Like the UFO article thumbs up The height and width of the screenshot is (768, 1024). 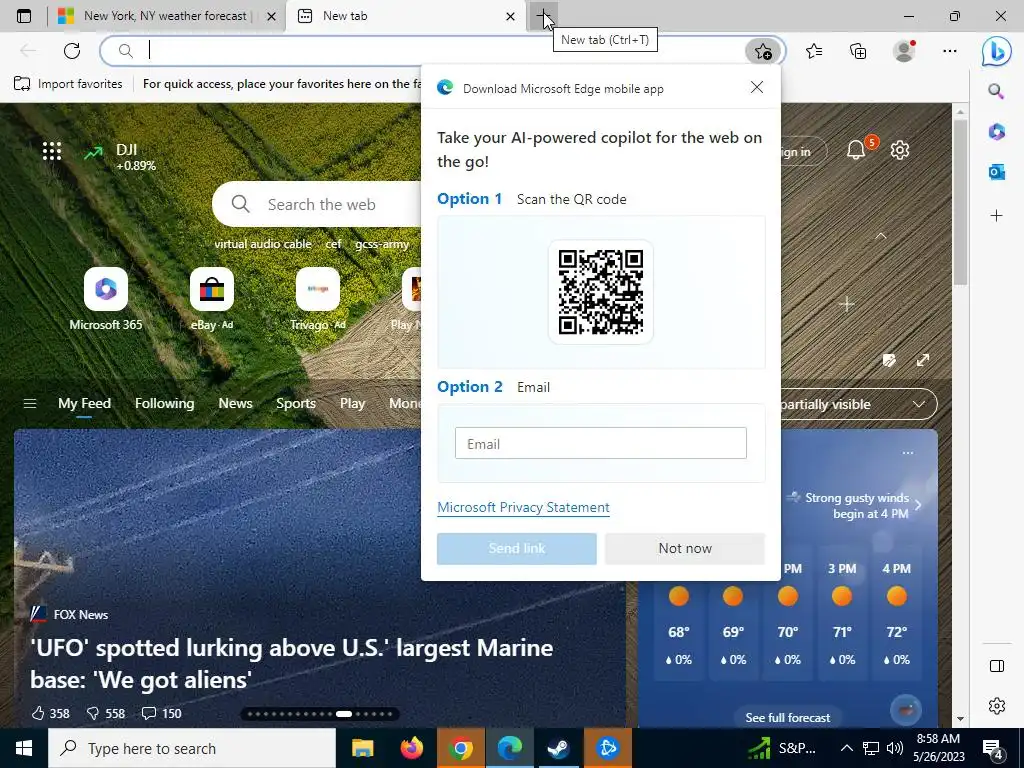(50, 713)
